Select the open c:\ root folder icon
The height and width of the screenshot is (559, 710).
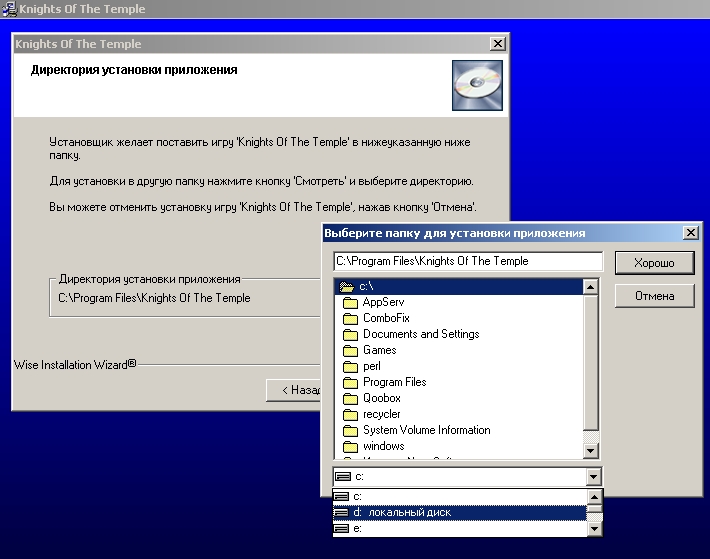(346, 287)
